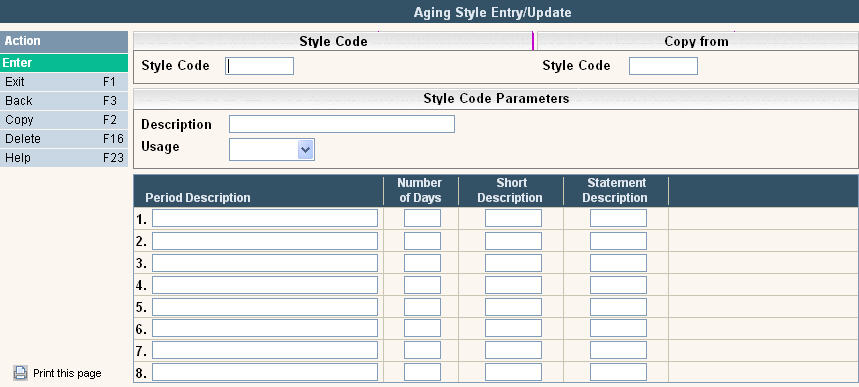Click Statement Description field in row 4

coord(619,285)
